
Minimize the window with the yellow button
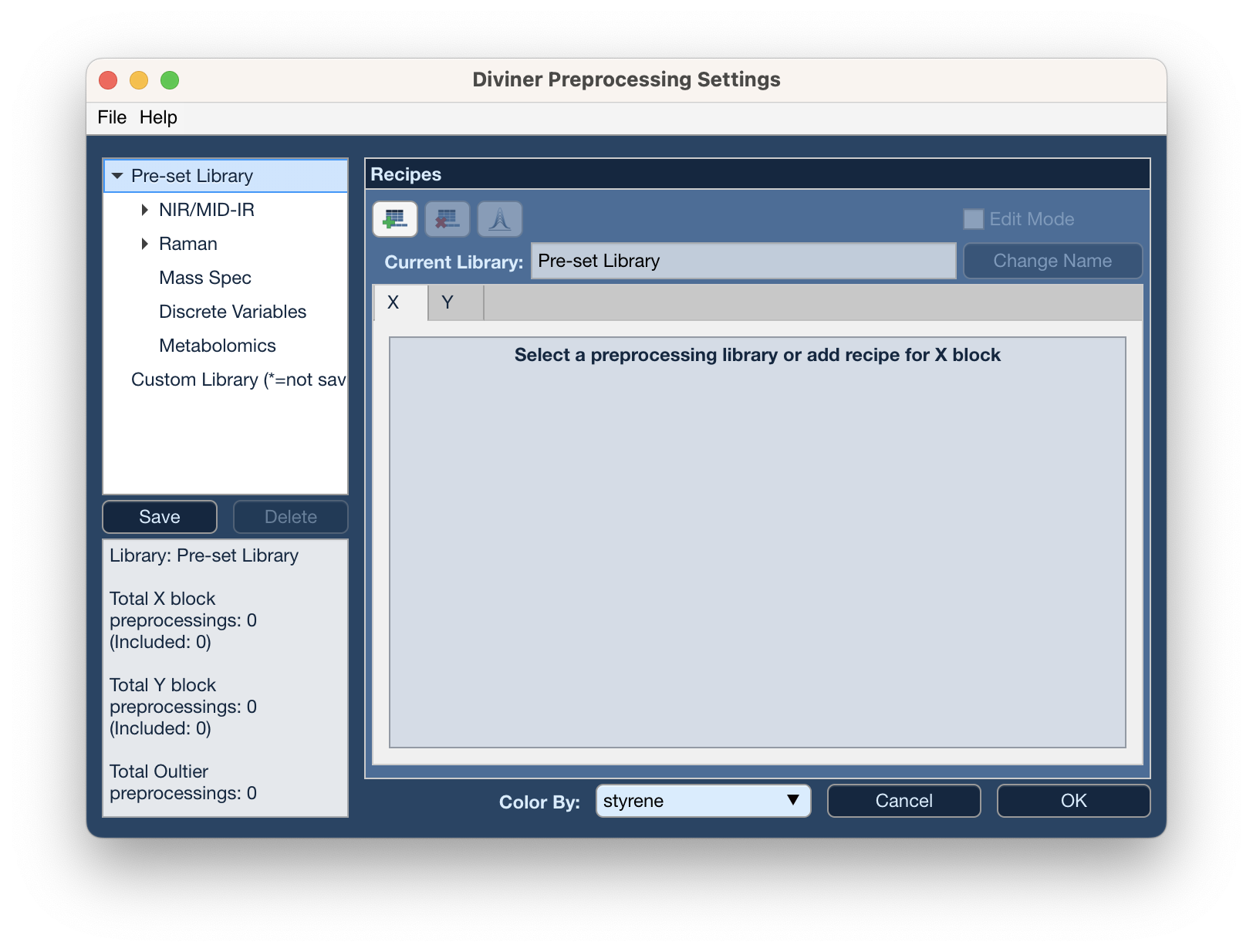(139, 80)
